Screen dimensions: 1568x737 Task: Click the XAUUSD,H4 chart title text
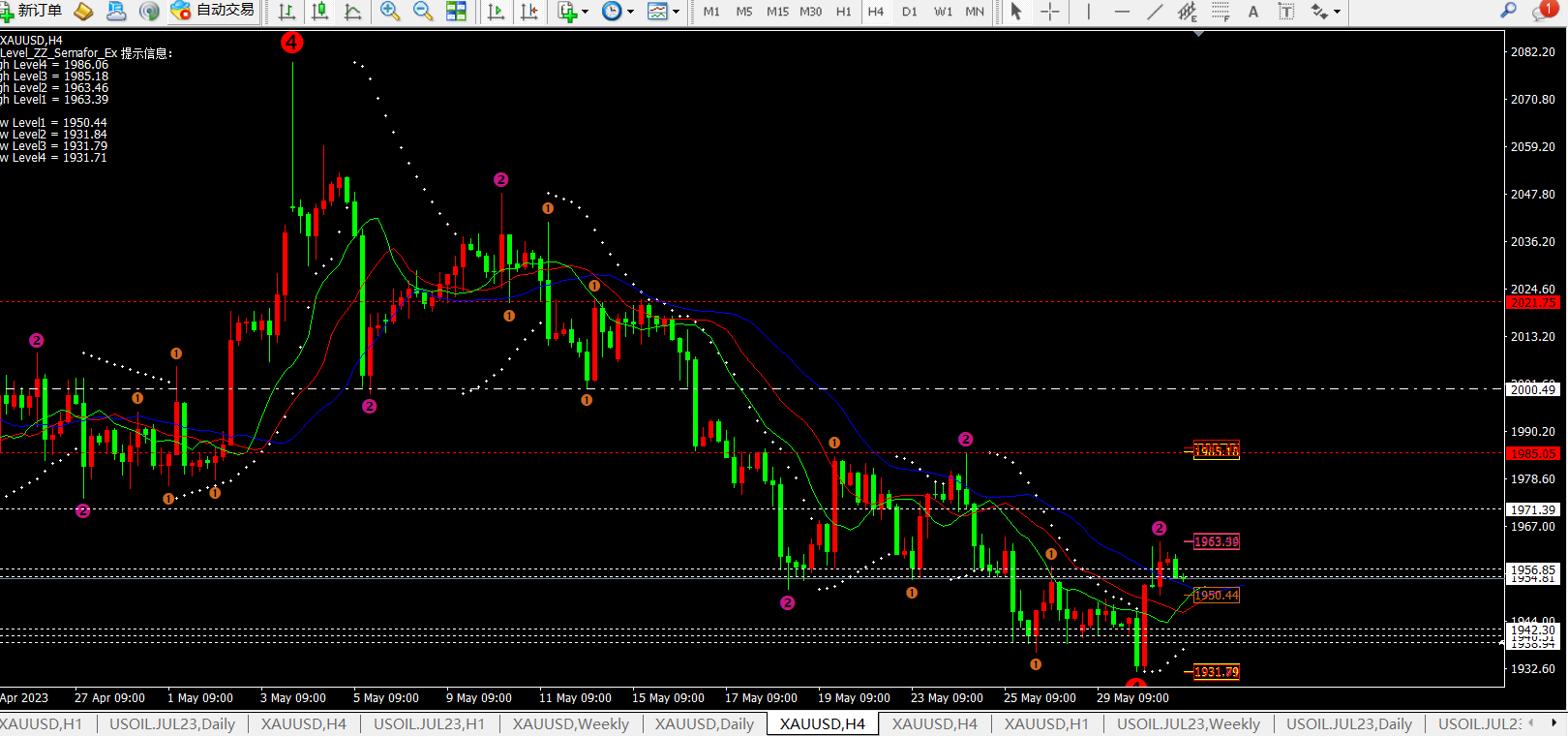(x=31, y=41)
